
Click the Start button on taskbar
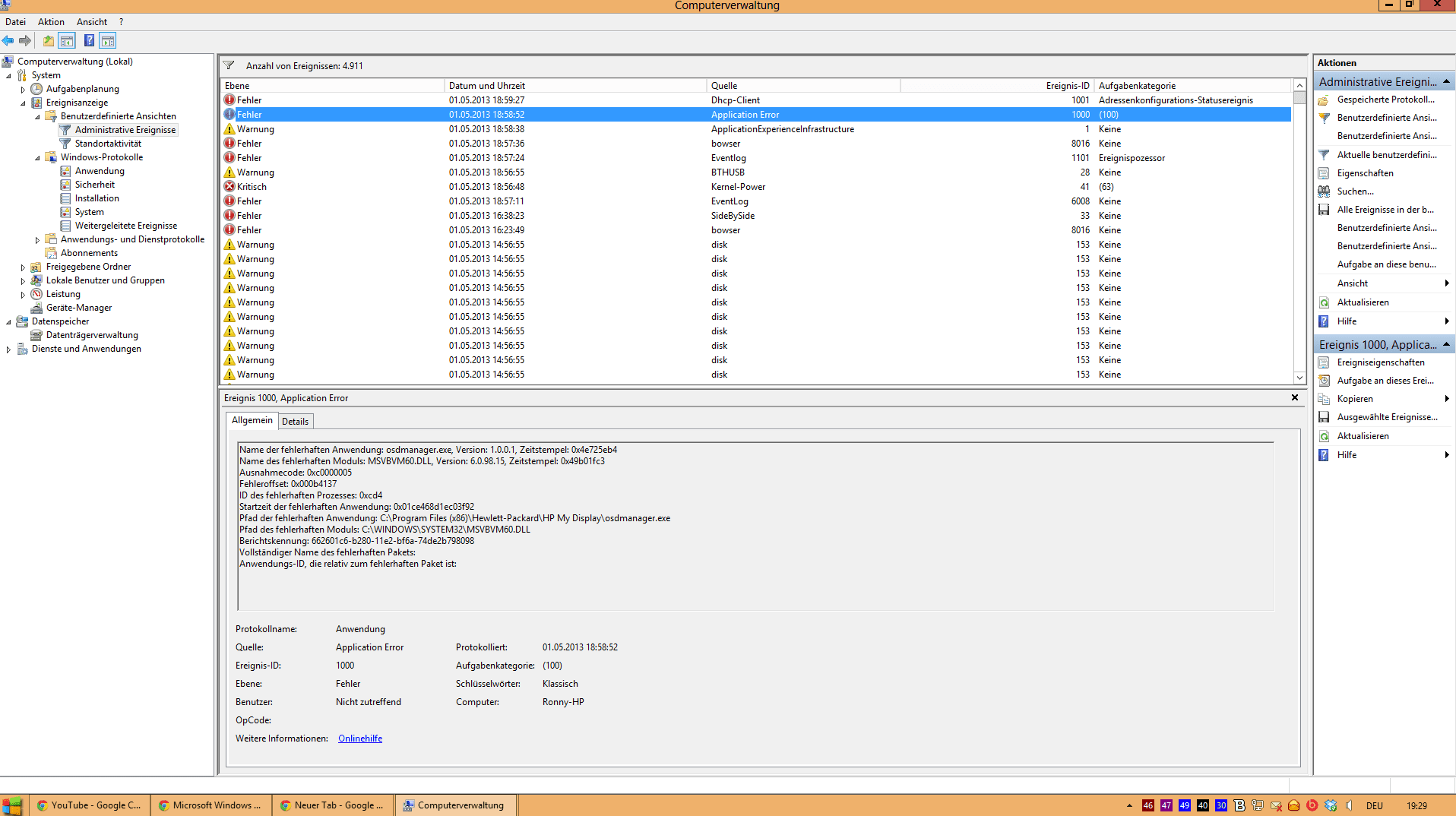pos(12,805)
